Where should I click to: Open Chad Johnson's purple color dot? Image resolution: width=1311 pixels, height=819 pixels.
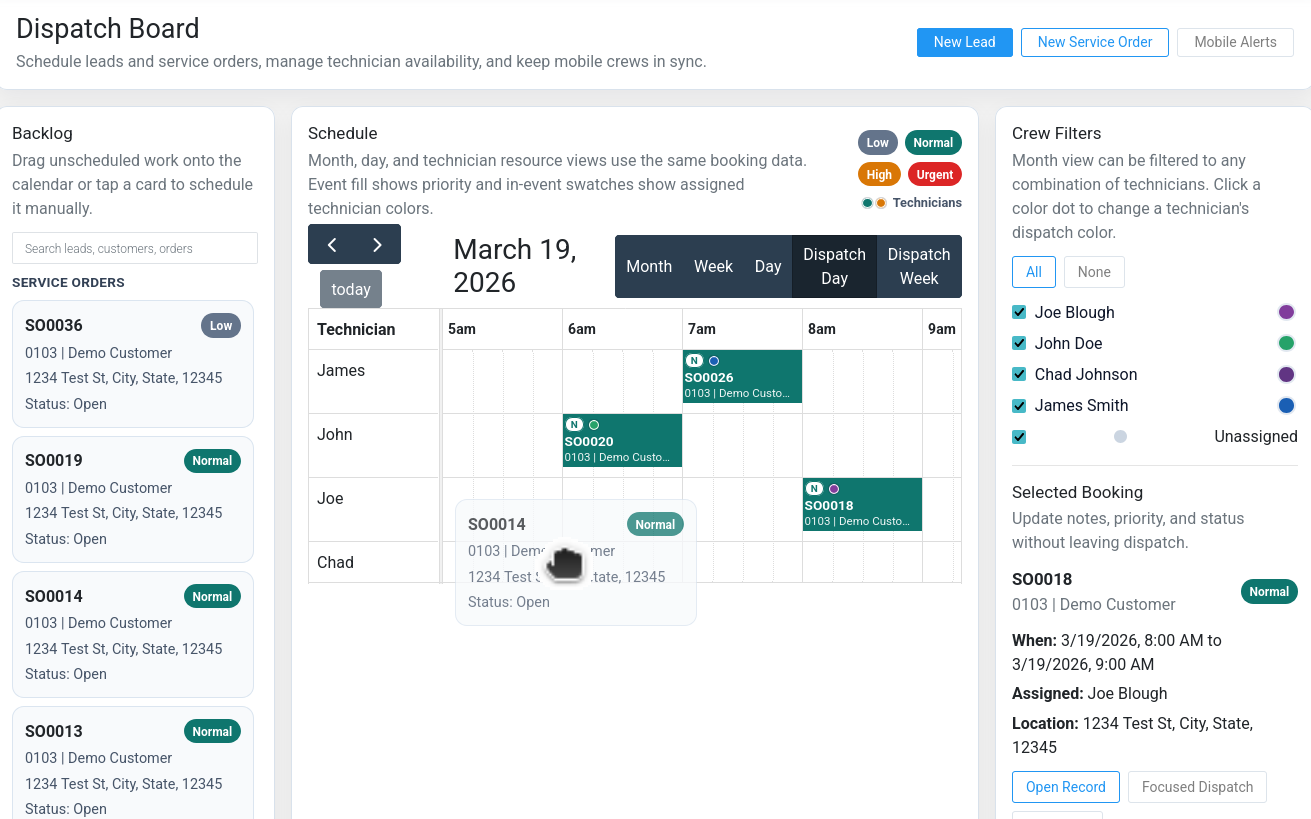[x=1286, y=374]
